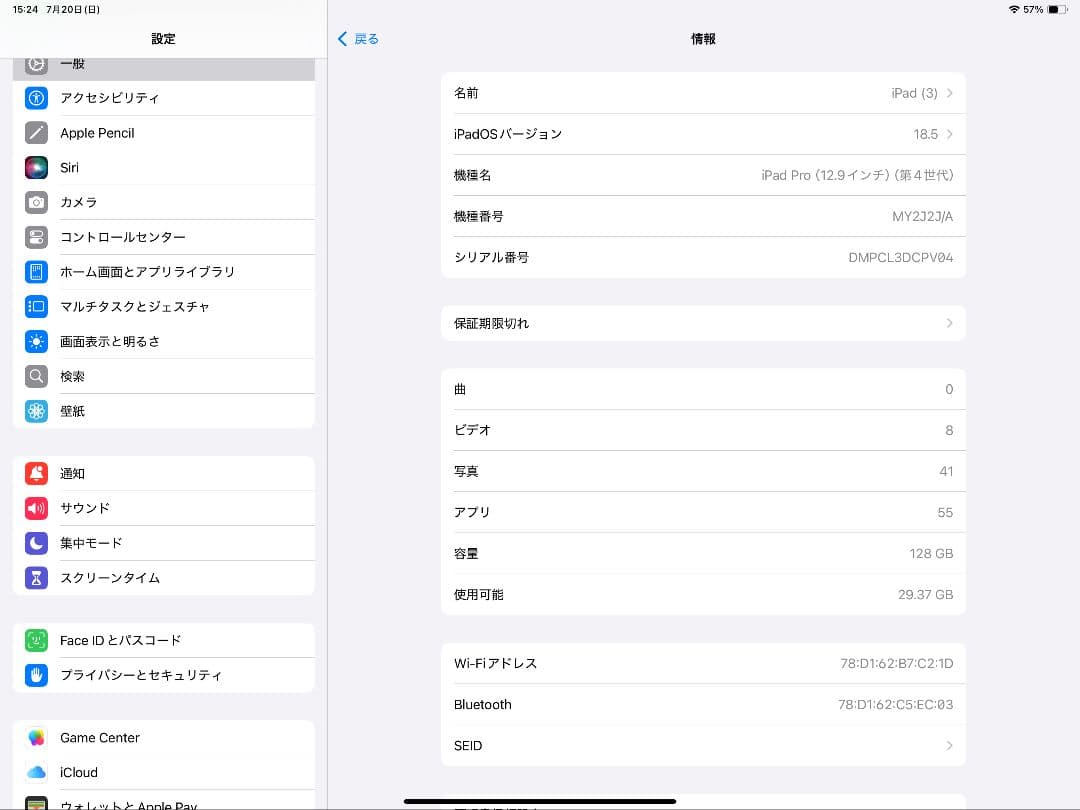This screenshot has height=810, width=1080.
Task: Open the Control Center icon
Action: (36, 237)
